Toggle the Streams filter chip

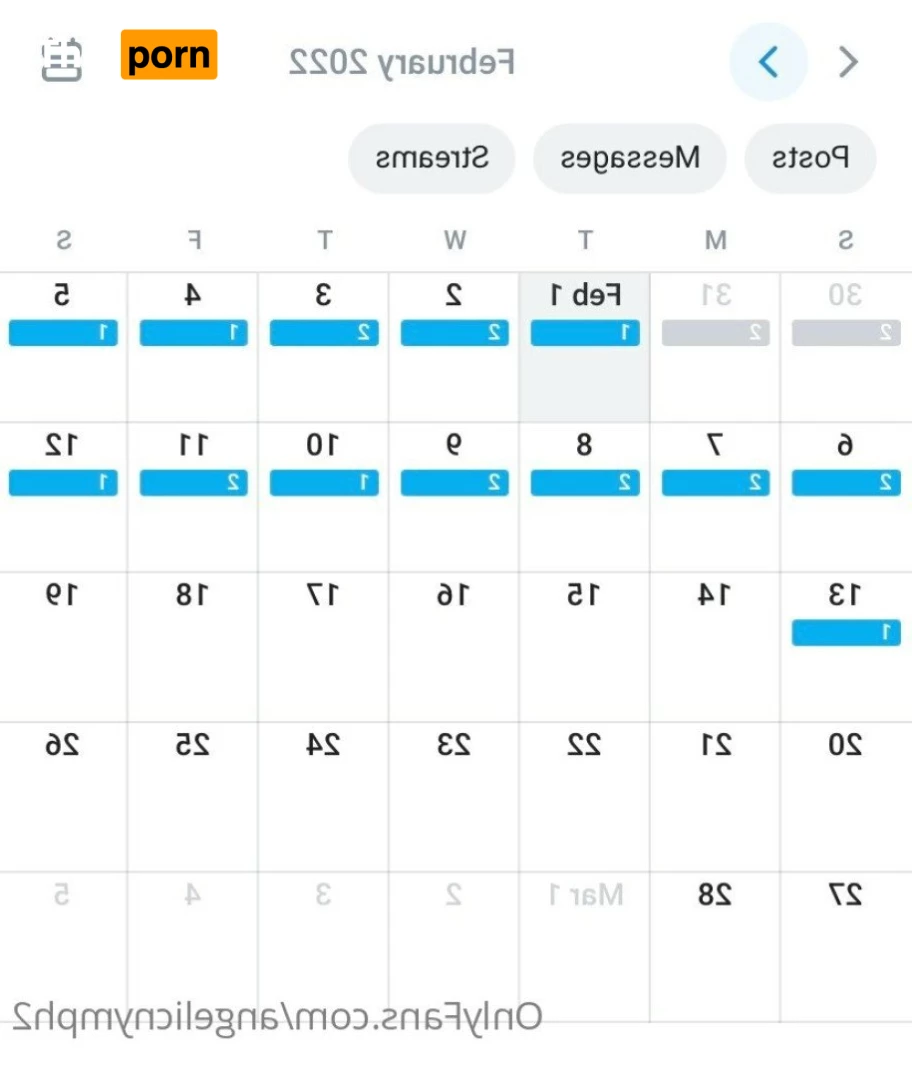coord(432,158)
